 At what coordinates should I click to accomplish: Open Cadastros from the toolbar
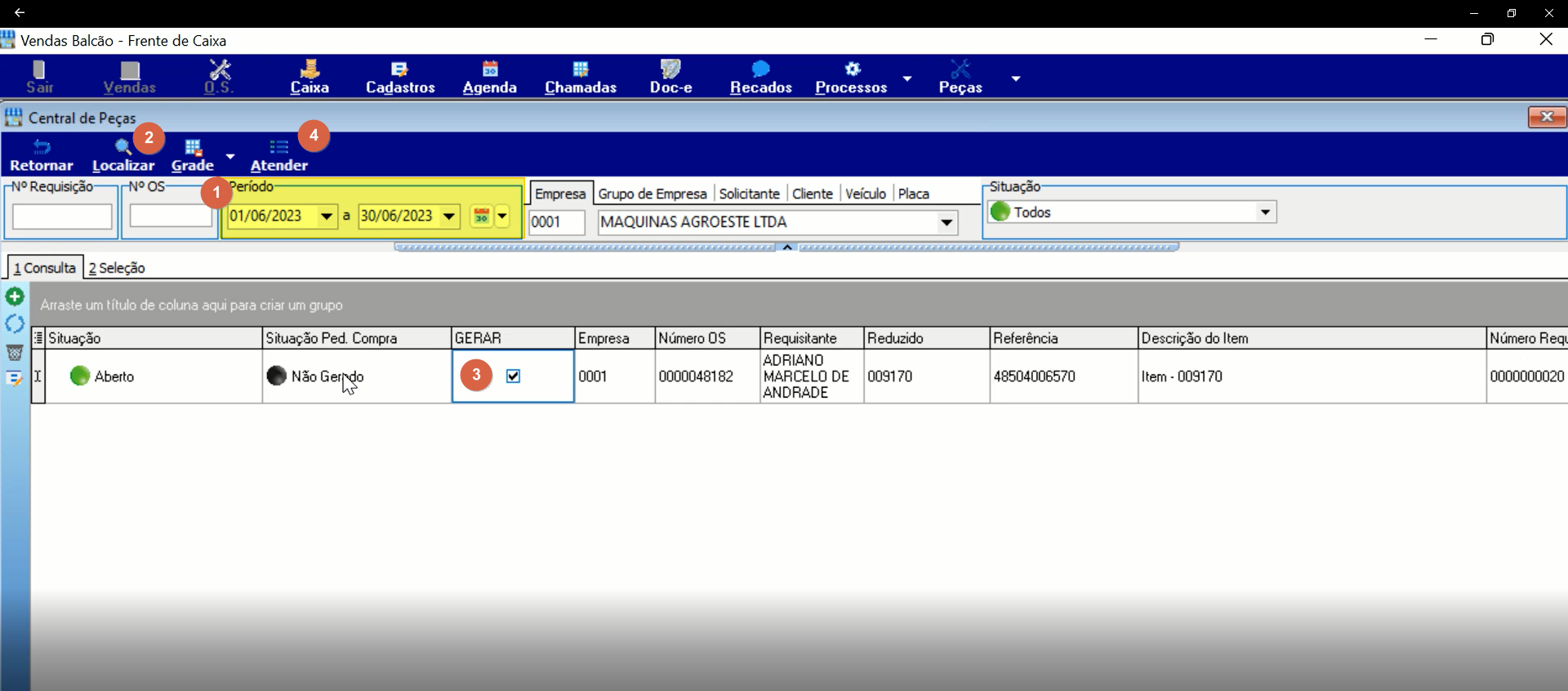tap(400, 78)
